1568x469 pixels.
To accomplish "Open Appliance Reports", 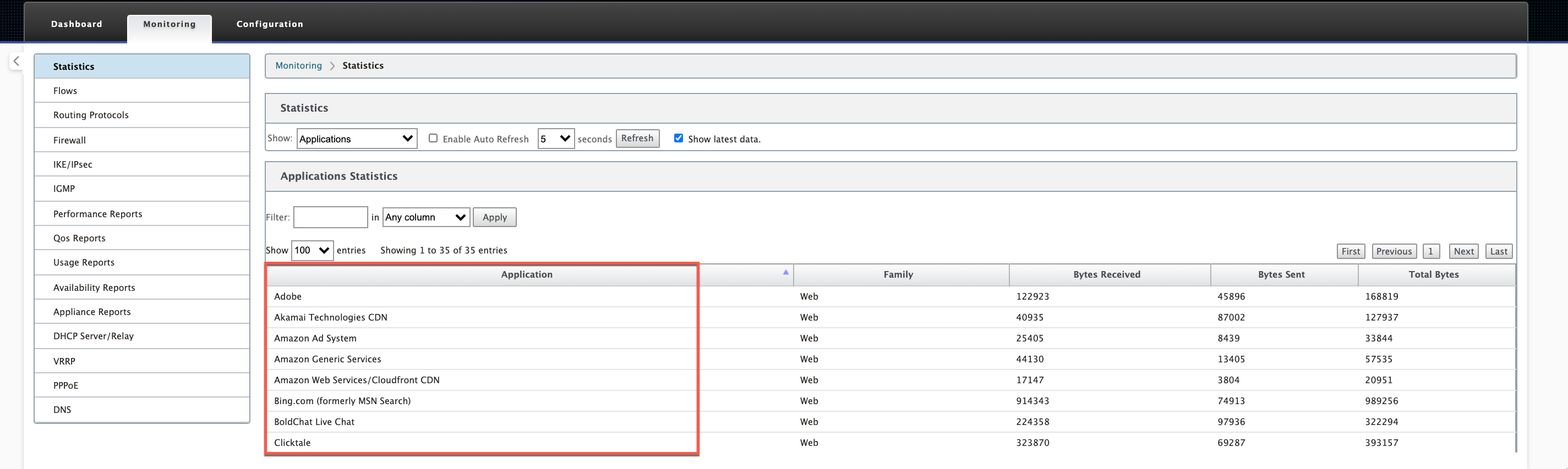I will pyautogui.click(x=142, y=311).
